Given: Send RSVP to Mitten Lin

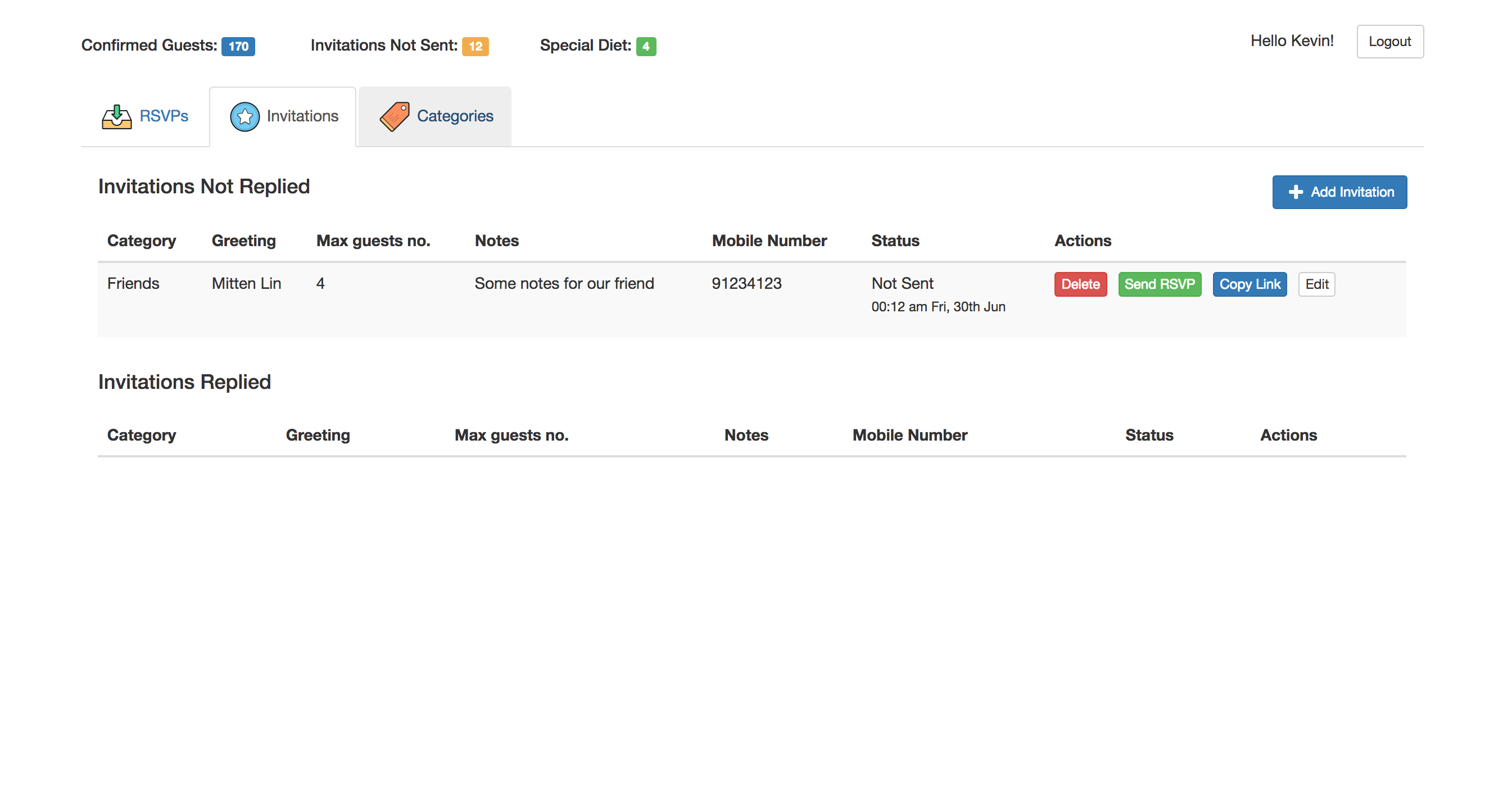Looking at the screenshot, I should pyautogui.click(x=1159, y=284).
